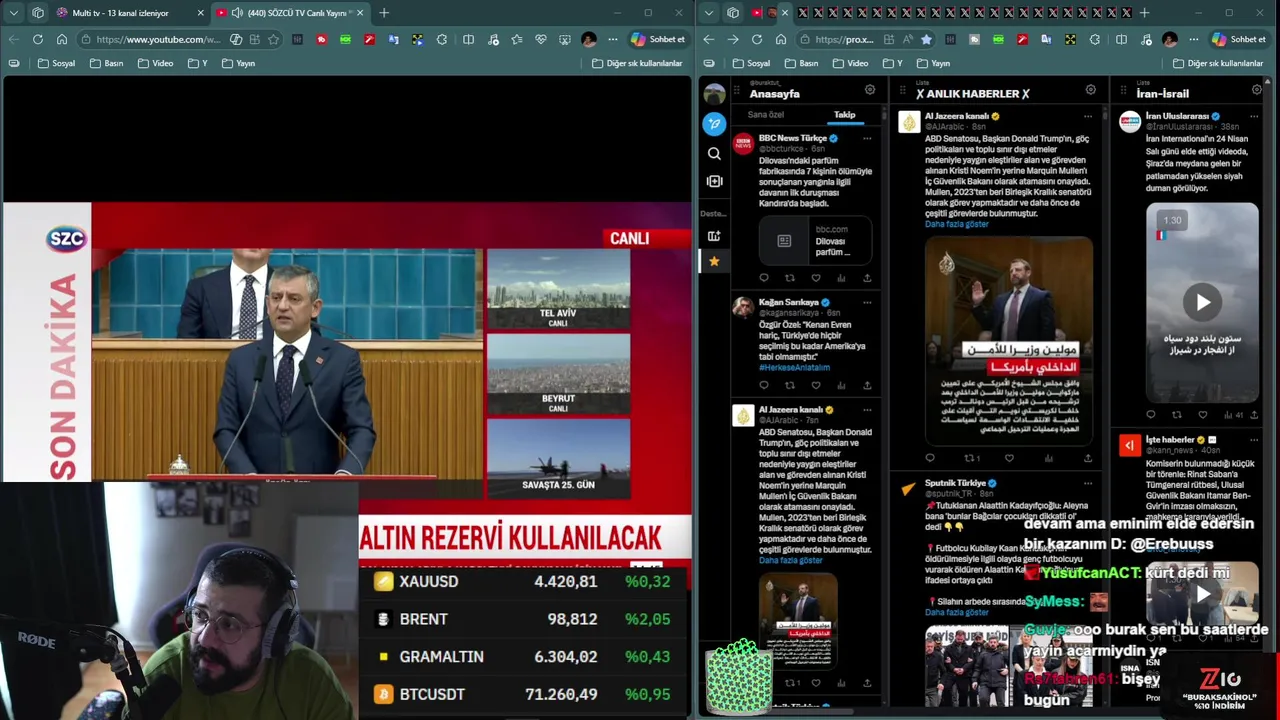
Task: Mute the SÖZCÜ TV tab audio speaker
Action: 237,13
